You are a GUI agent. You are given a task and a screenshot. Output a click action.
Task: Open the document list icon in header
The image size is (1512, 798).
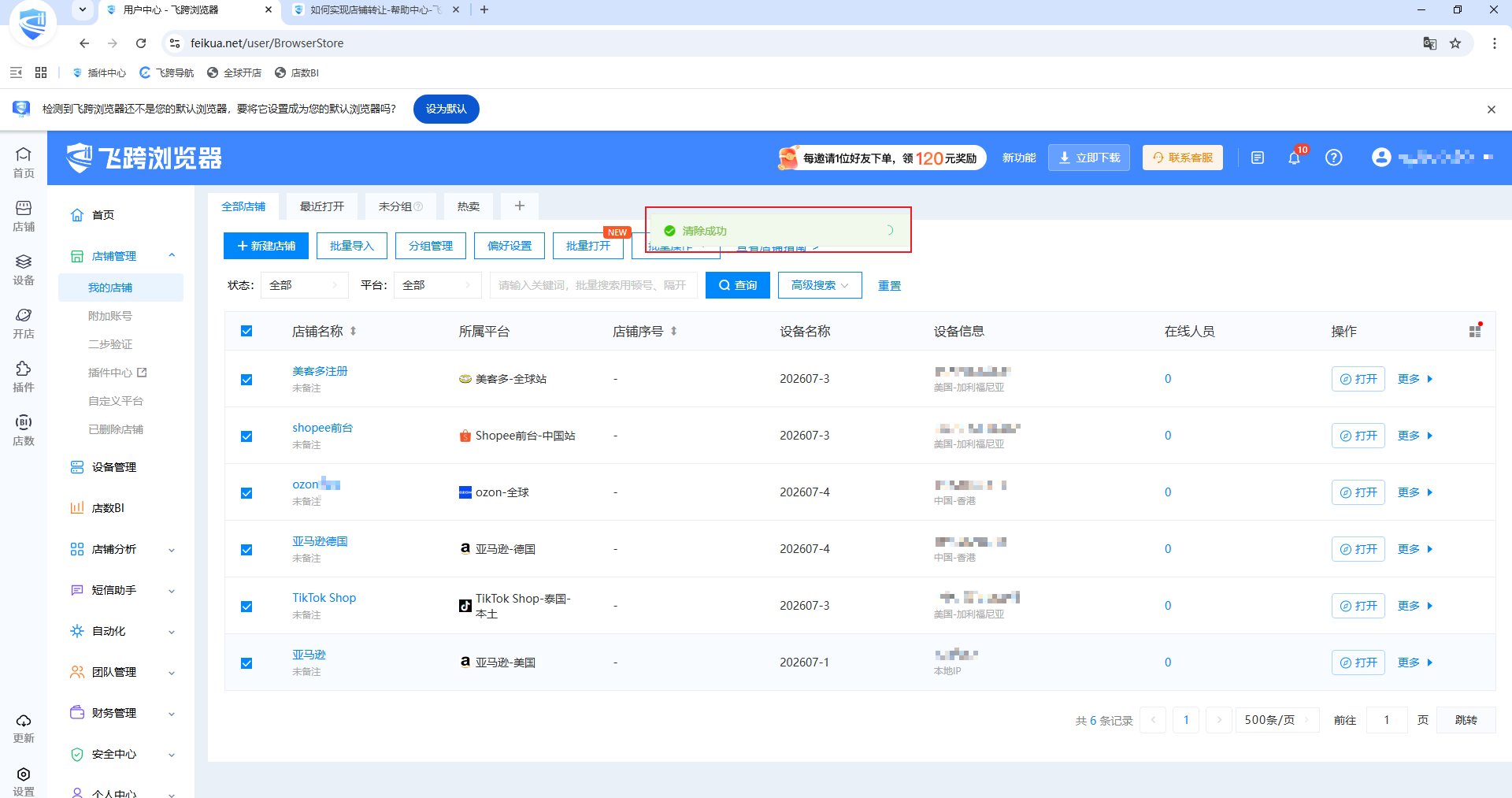click(x=1258, y=158)
